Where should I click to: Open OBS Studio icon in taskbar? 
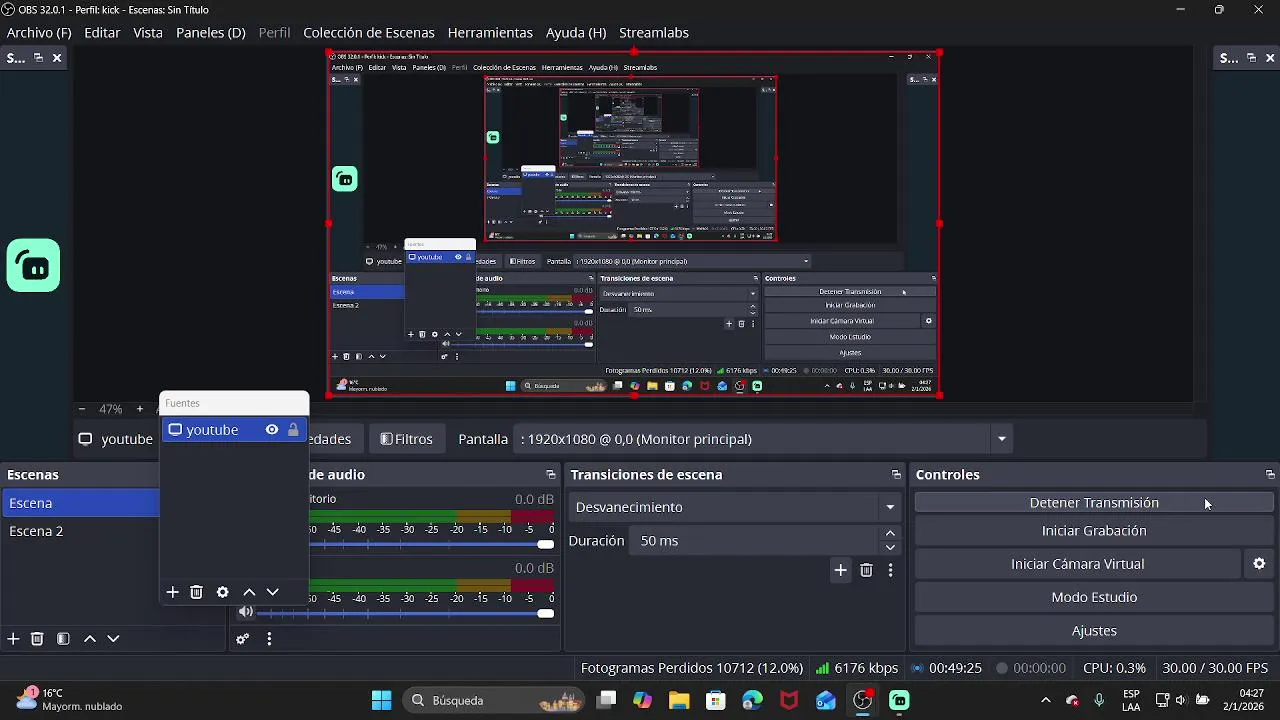(863, 700)
